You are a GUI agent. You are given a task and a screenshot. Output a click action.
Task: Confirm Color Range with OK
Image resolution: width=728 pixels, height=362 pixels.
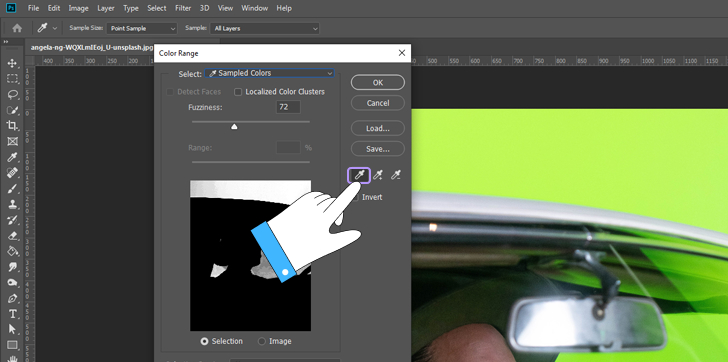(378, 83)
